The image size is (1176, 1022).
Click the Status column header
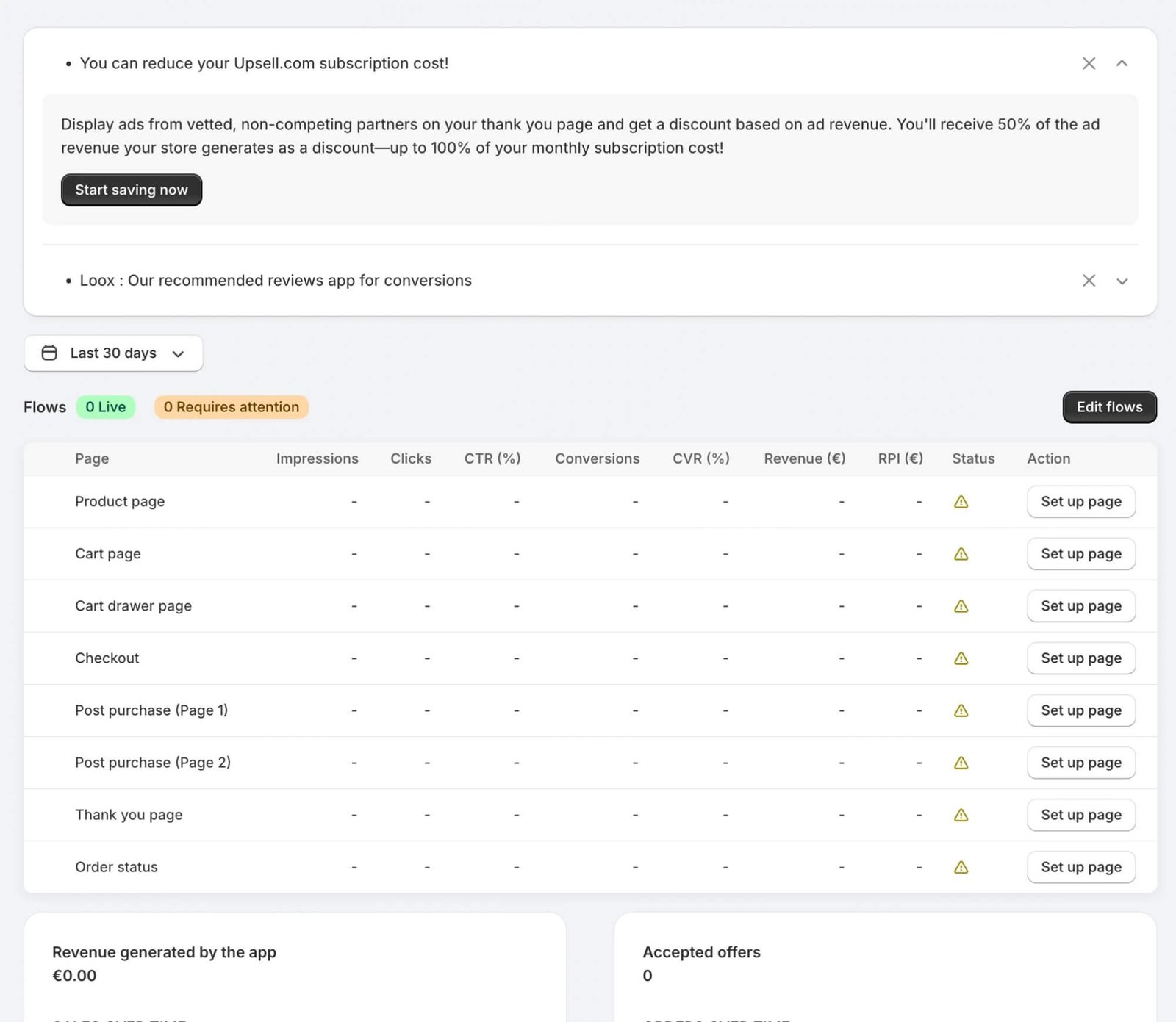click(x=973, y=458)
